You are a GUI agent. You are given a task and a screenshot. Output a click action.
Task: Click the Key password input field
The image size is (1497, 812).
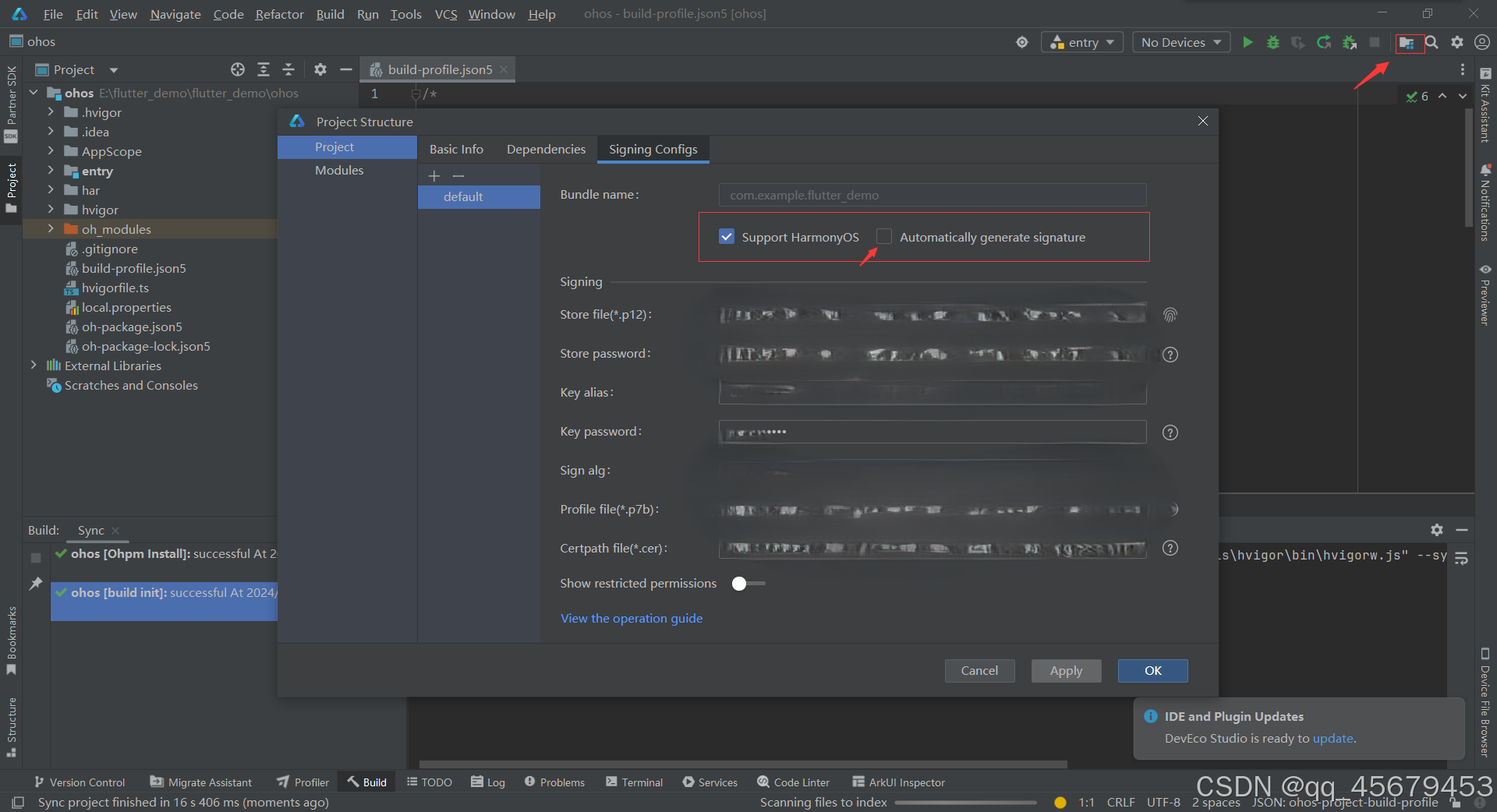pos(933,432)
